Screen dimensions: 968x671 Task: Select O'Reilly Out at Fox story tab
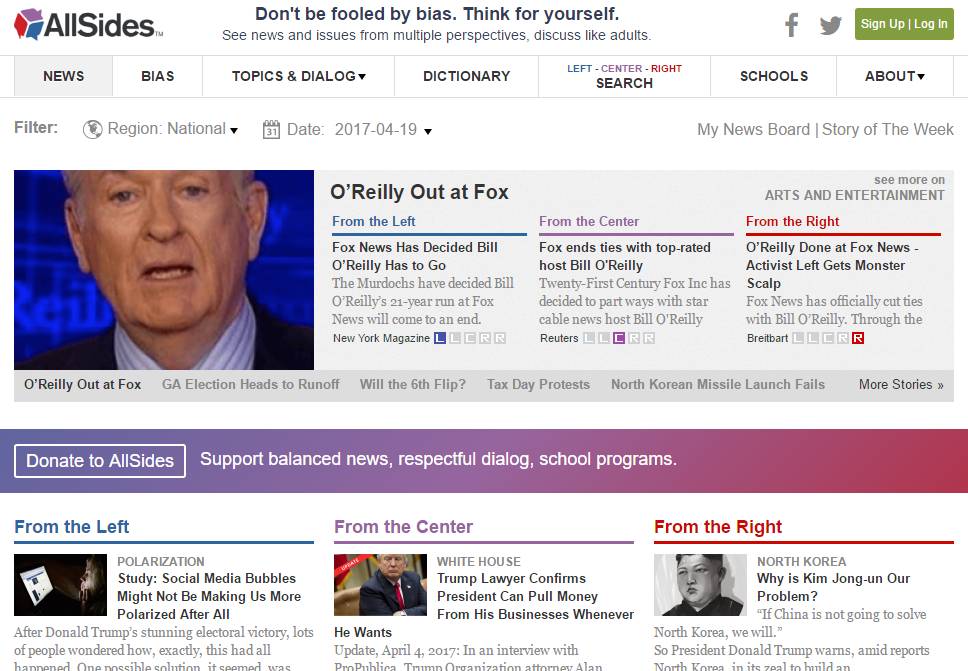83,384
